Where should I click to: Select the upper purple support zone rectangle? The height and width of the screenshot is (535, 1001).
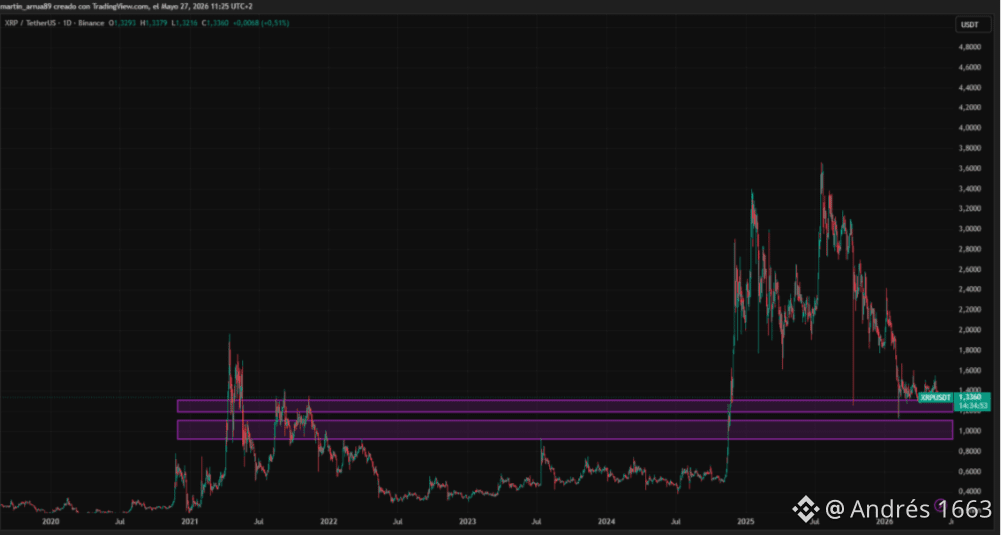tap(564, 406)
